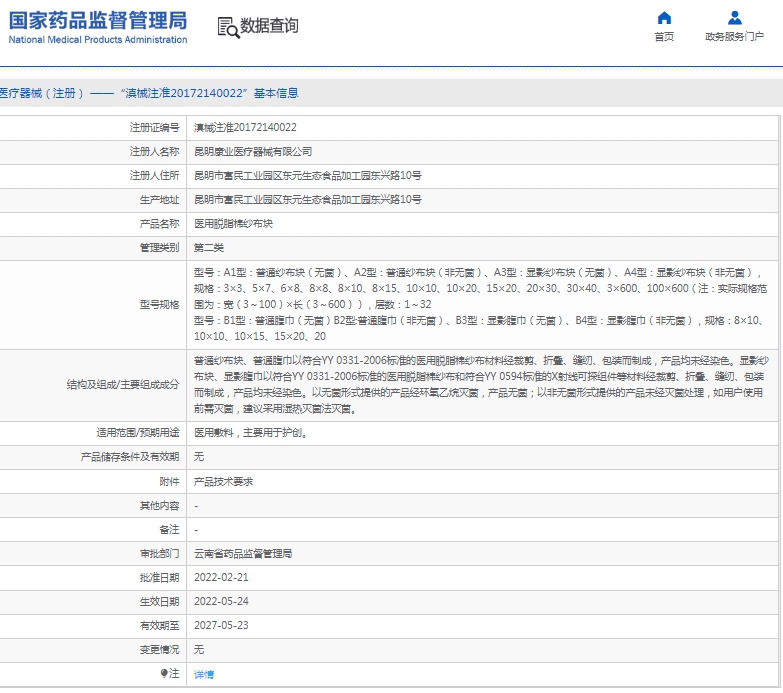Viewport: 783px width, 693px height.
Task: Click the breadcrumb title 医疗器械（注册）基本信息
Action: (149, 93)
